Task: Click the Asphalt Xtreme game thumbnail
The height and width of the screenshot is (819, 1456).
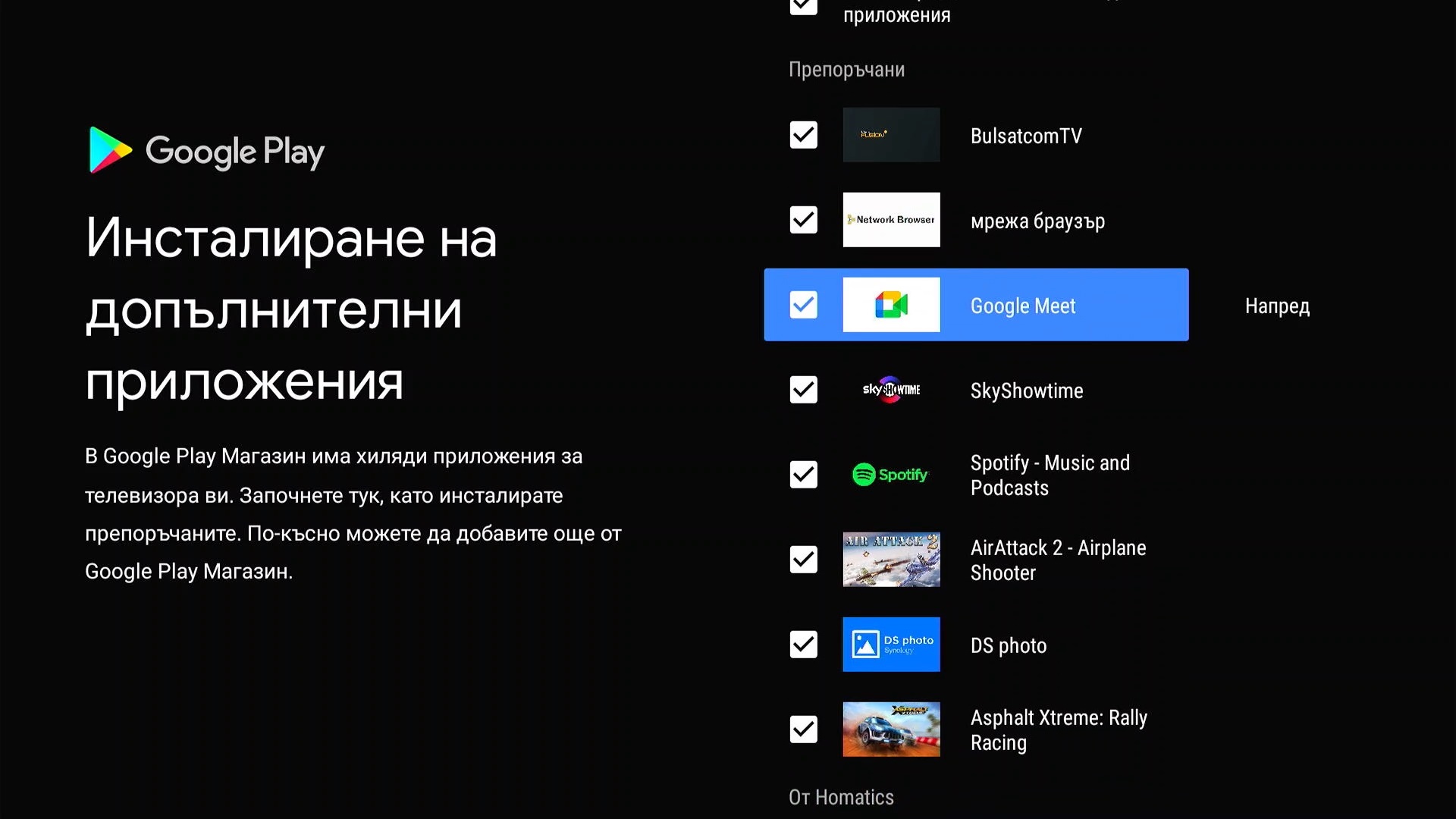Action: (891, 730)
